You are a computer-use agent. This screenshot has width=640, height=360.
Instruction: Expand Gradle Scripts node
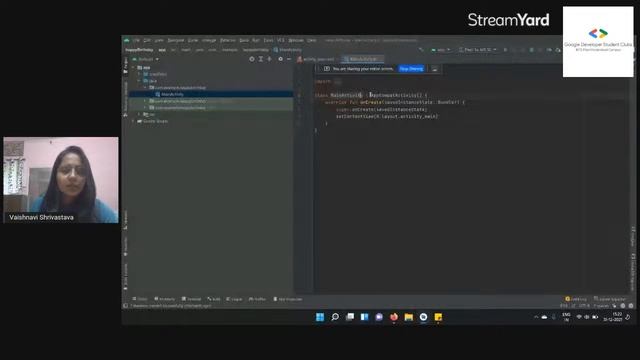tap(134, 121)
